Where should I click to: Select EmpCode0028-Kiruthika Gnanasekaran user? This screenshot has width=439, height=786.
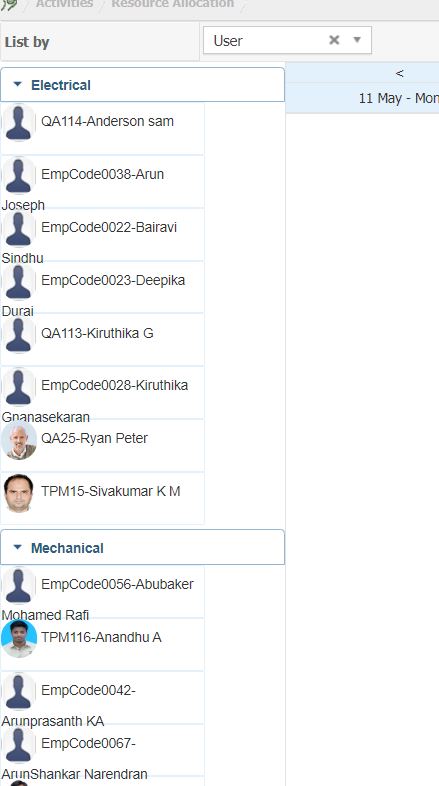[102, 393]
